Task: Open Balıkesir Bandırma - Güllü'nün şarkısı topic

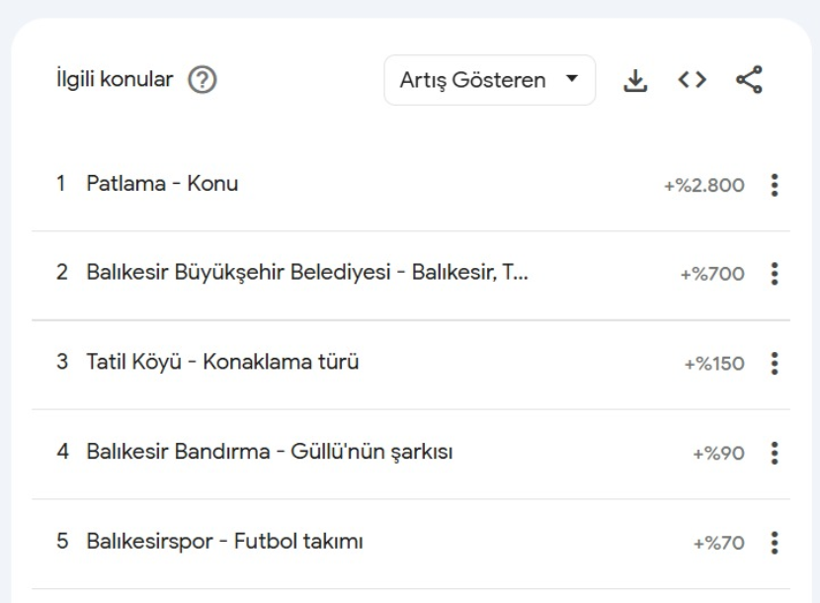Action: pos(269,452)
